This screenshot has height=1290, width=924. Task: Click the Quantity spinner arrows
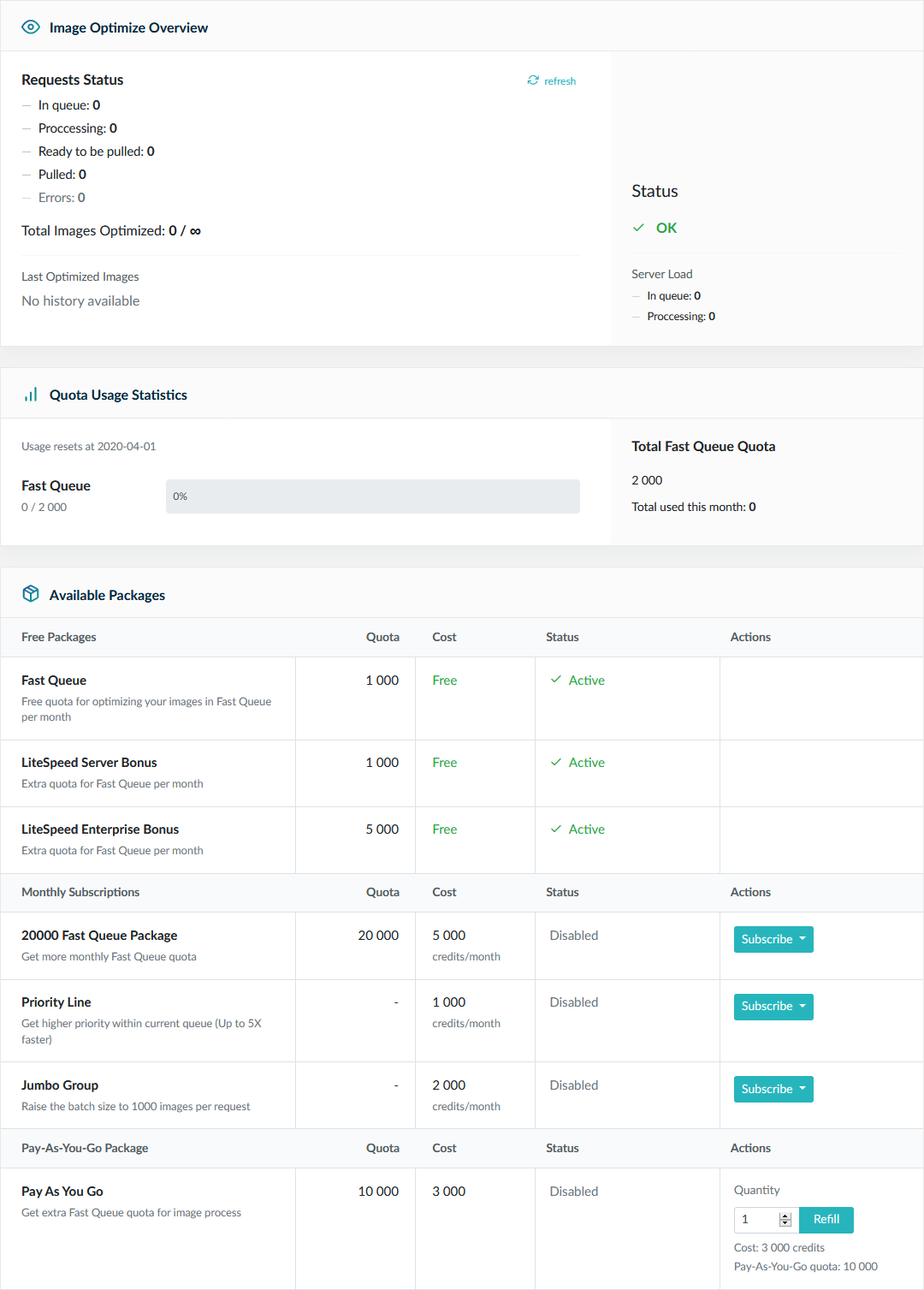785,1220
